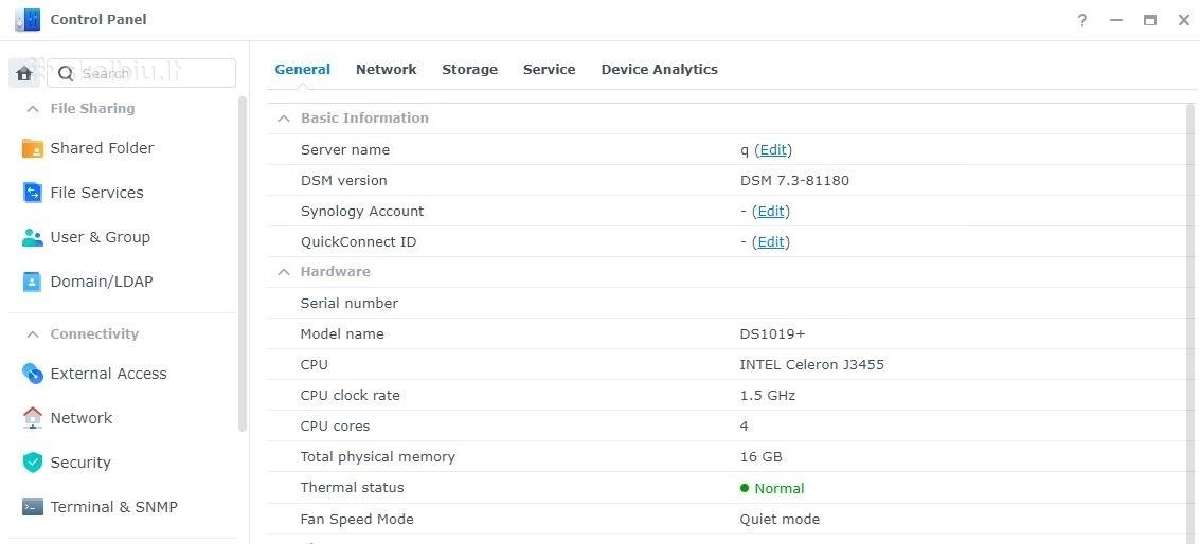The width and height of the screenshot is (1200, 544).
Task: Click the DS1019+ model name value
Action: (x=772, y=334)
